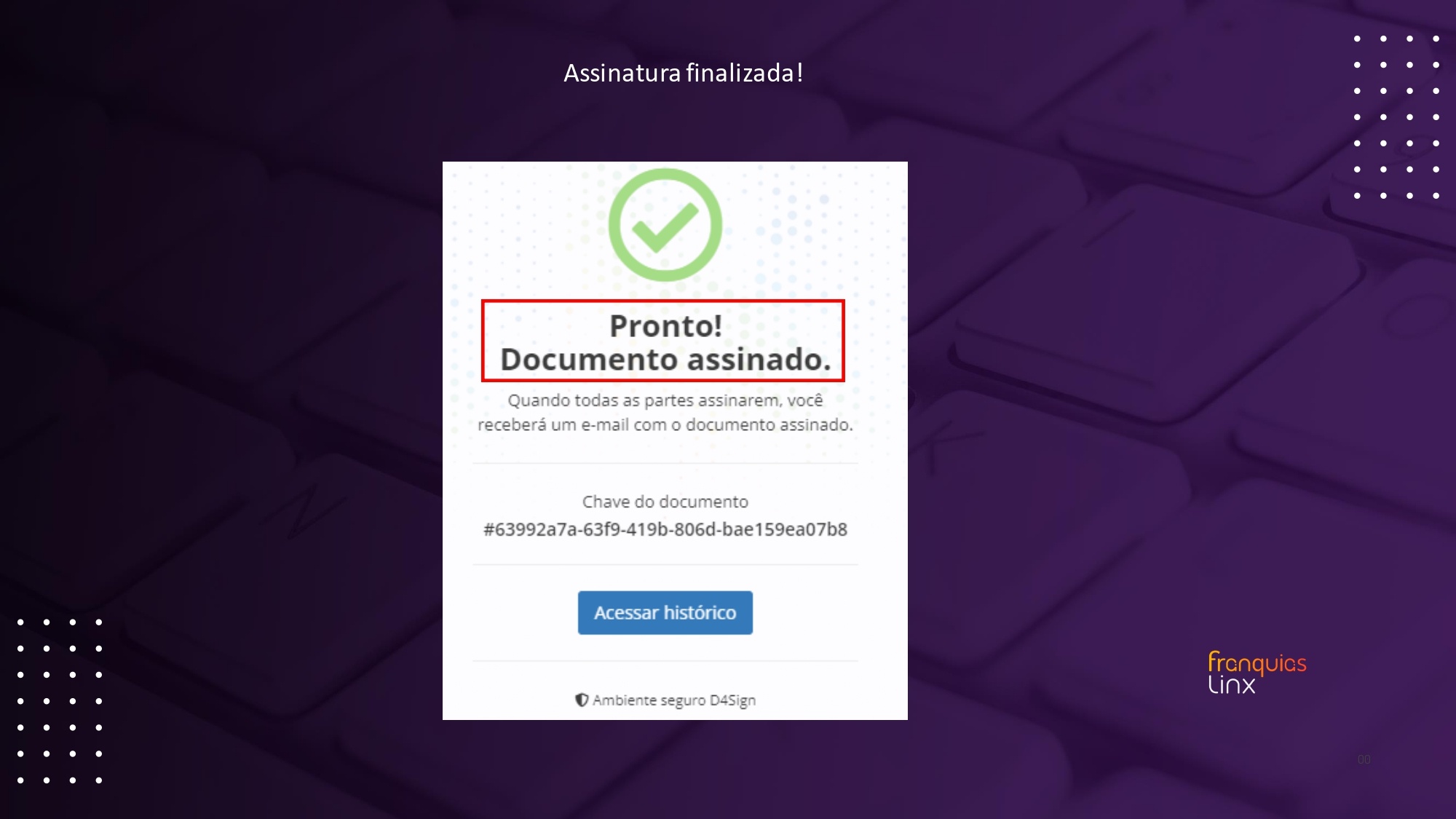The width and height of the screenshot is (1456, 819).
Task: Click the shield icon beside Ambiente seguro
Action: (582, 700)
